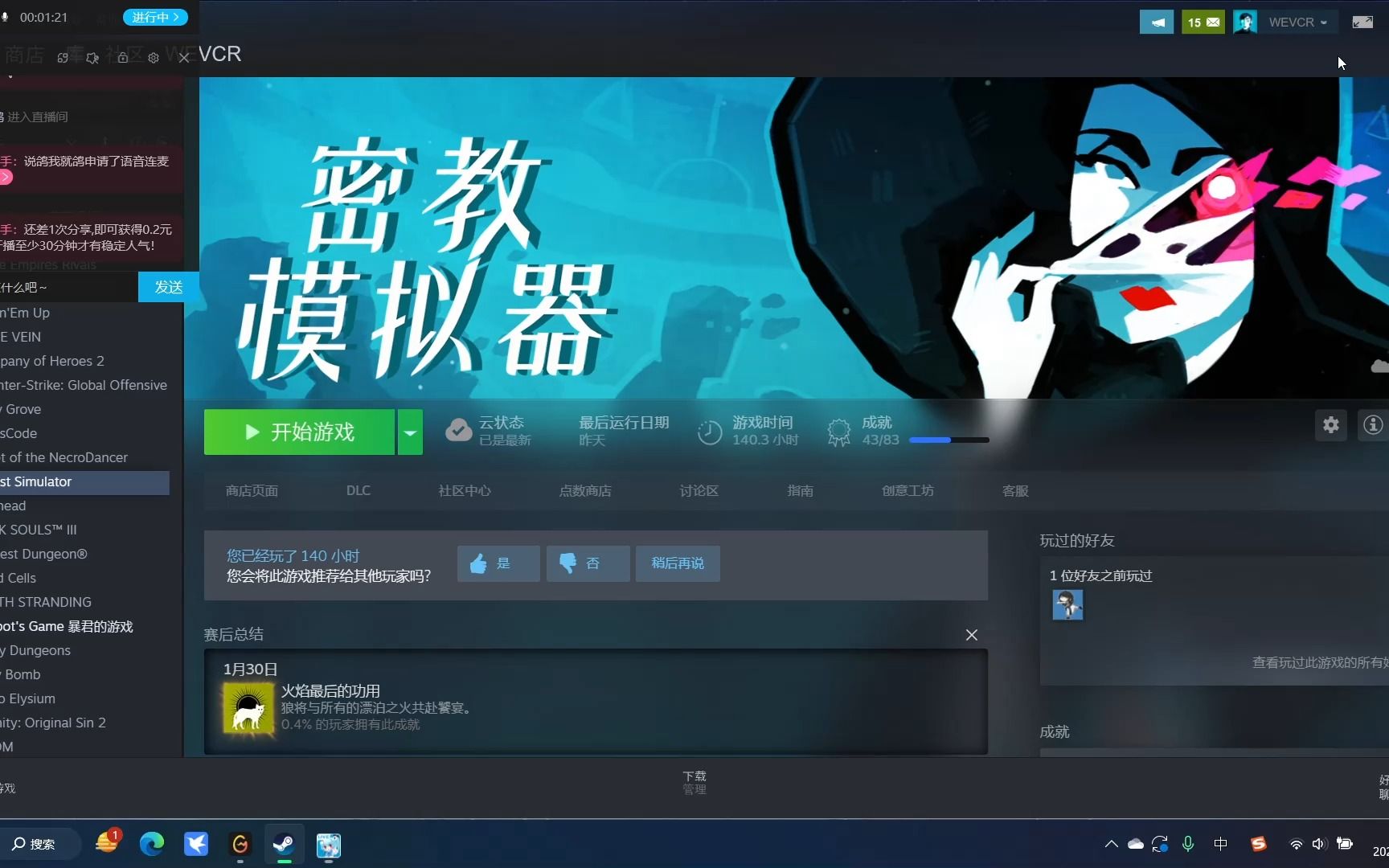Viewport: 1389px width, 868px height.
Task: Select Counter-Strike: Global Offensive in library
Action: (84, 385)
